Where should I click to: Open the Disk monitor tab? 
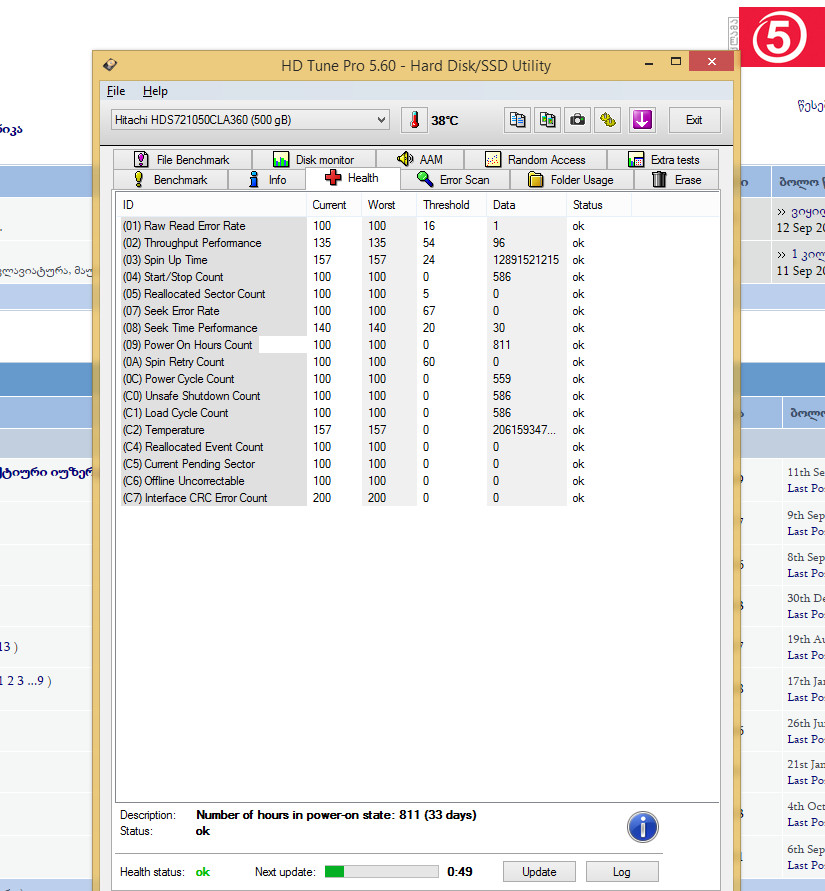313,160
